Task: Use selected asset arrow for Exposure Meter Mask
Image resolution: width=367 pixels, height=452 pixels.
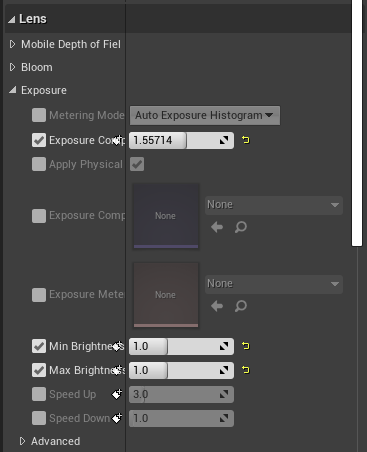Action: click(217, 306)
